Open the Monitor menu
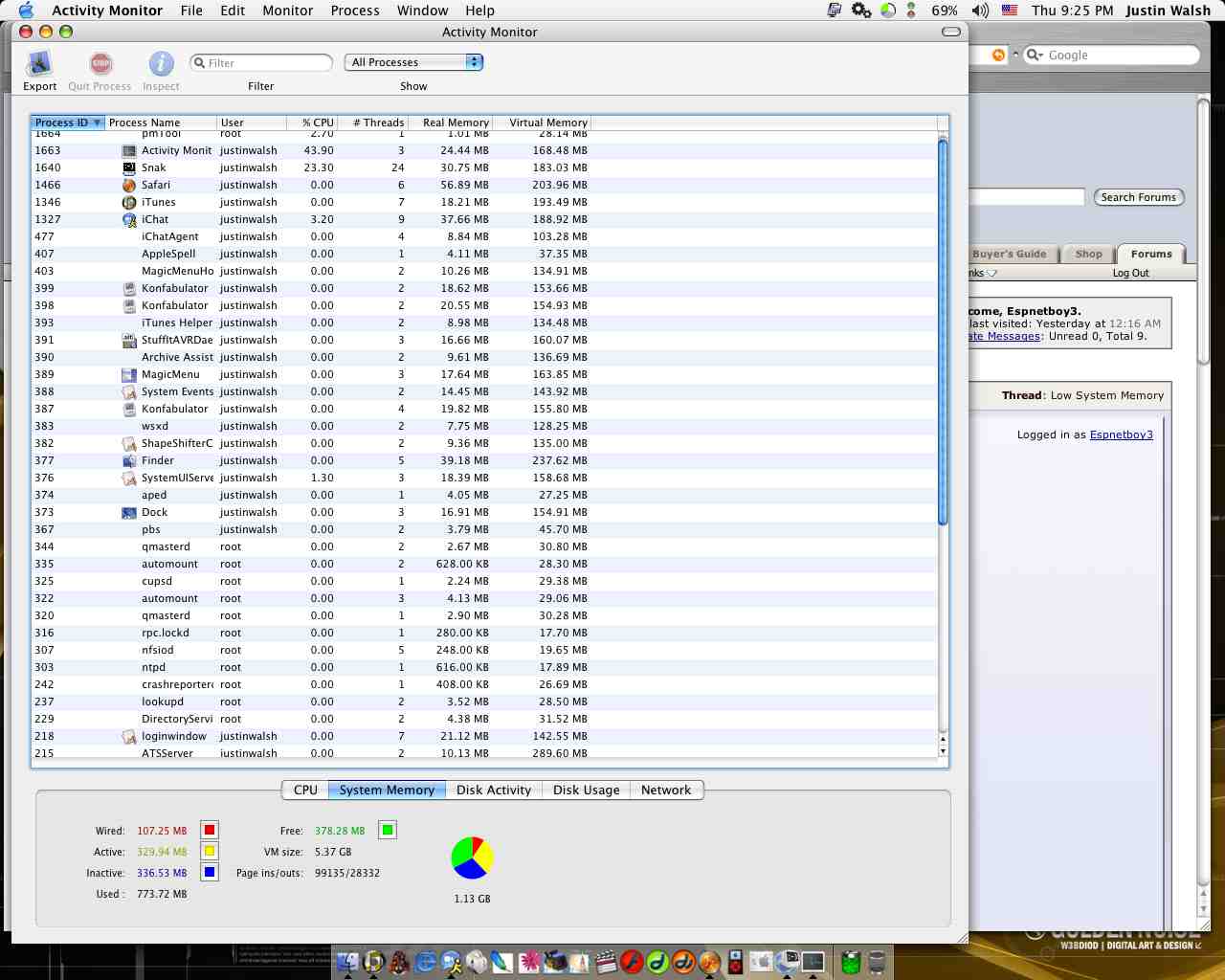 pyautogui.click(x=288, y=11)
